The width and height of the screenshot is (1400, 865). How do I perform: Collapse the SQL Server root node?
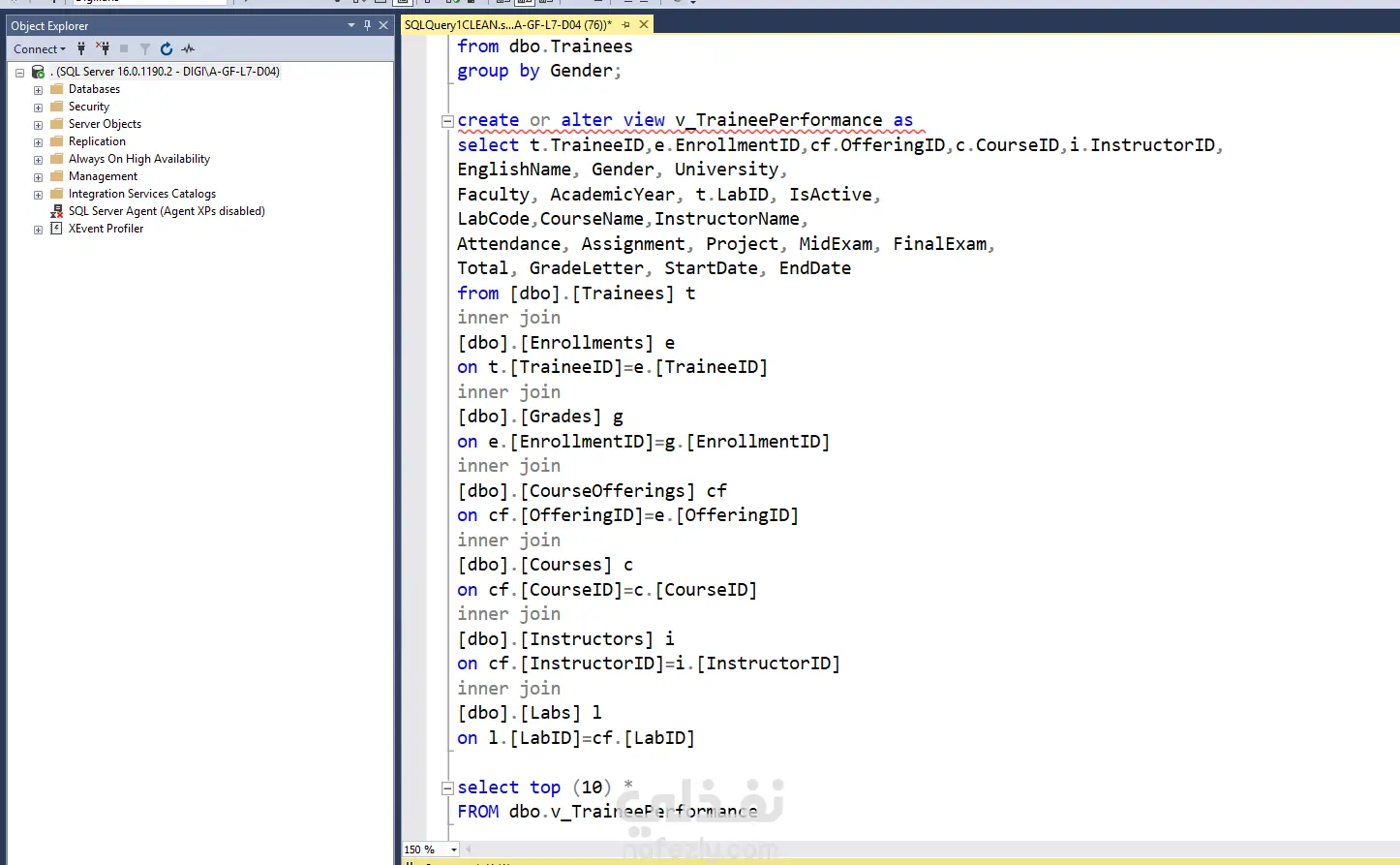click(19, 73)
